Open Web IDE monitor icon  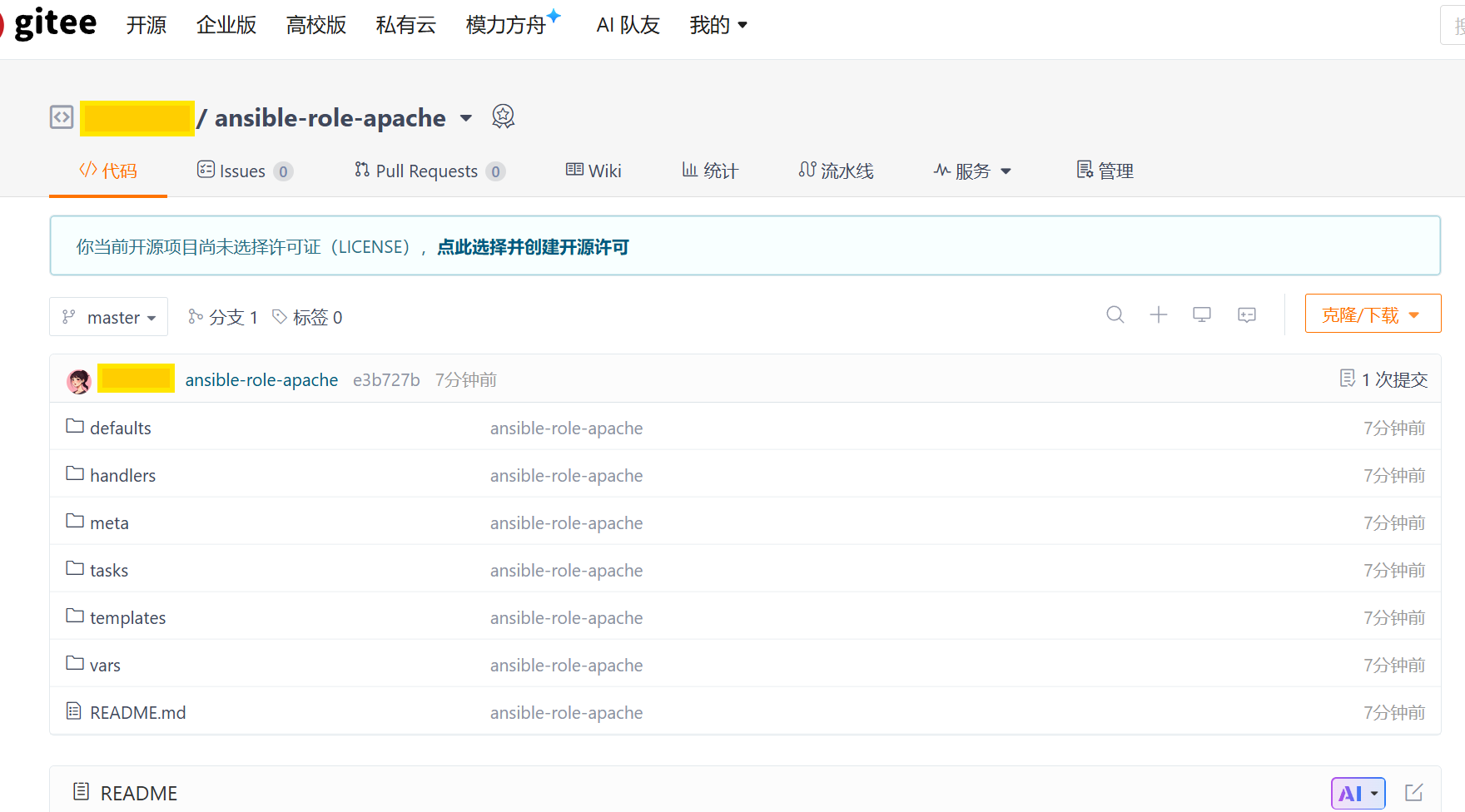1202,314
